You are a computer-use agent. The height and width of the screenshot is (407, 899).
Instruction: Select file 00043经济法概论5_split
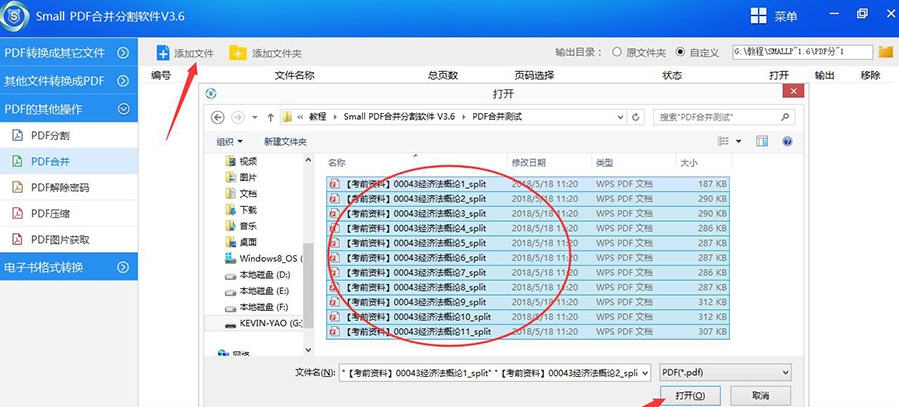pos(527,242)
